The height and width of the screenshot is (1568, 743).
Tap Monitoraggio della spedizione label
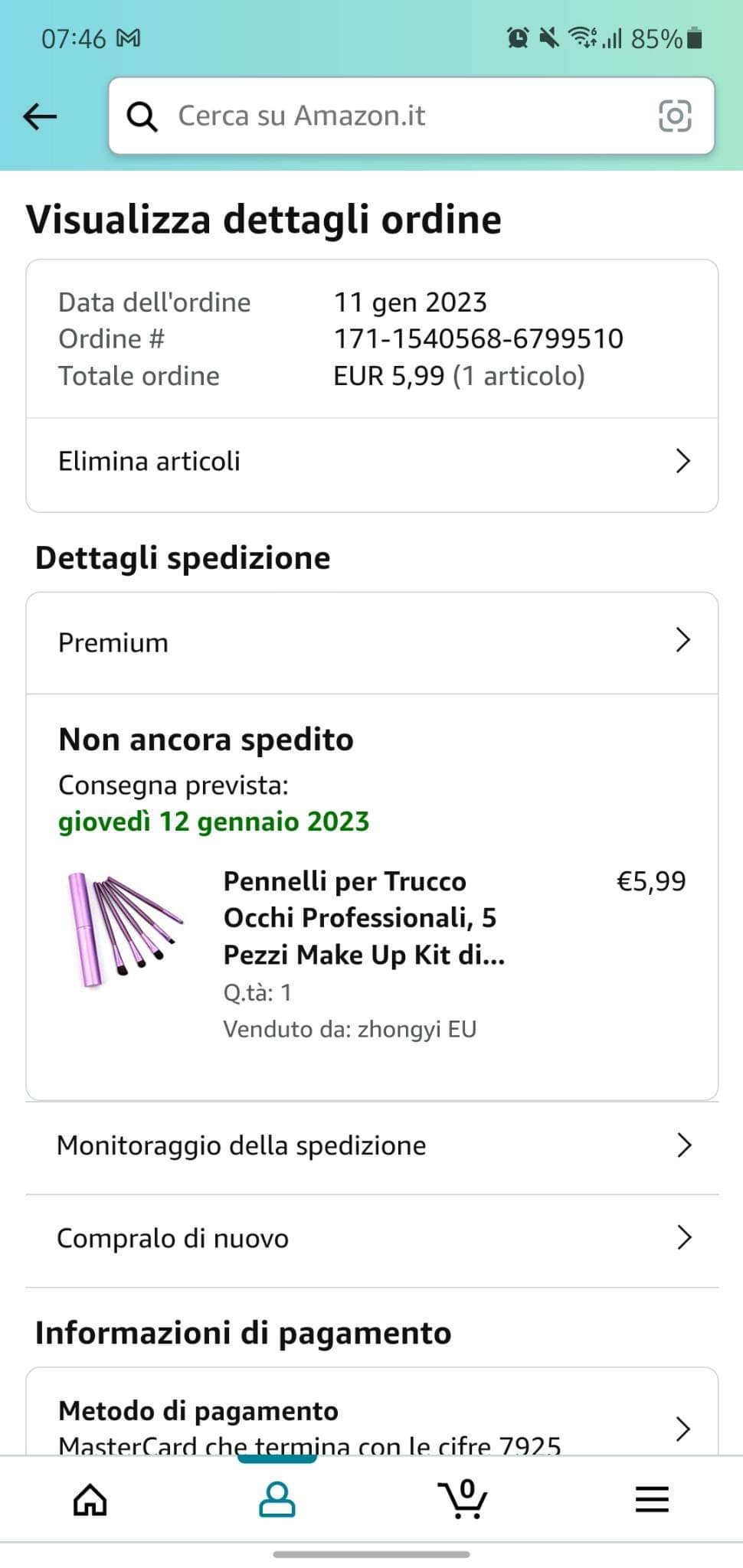241,1145
